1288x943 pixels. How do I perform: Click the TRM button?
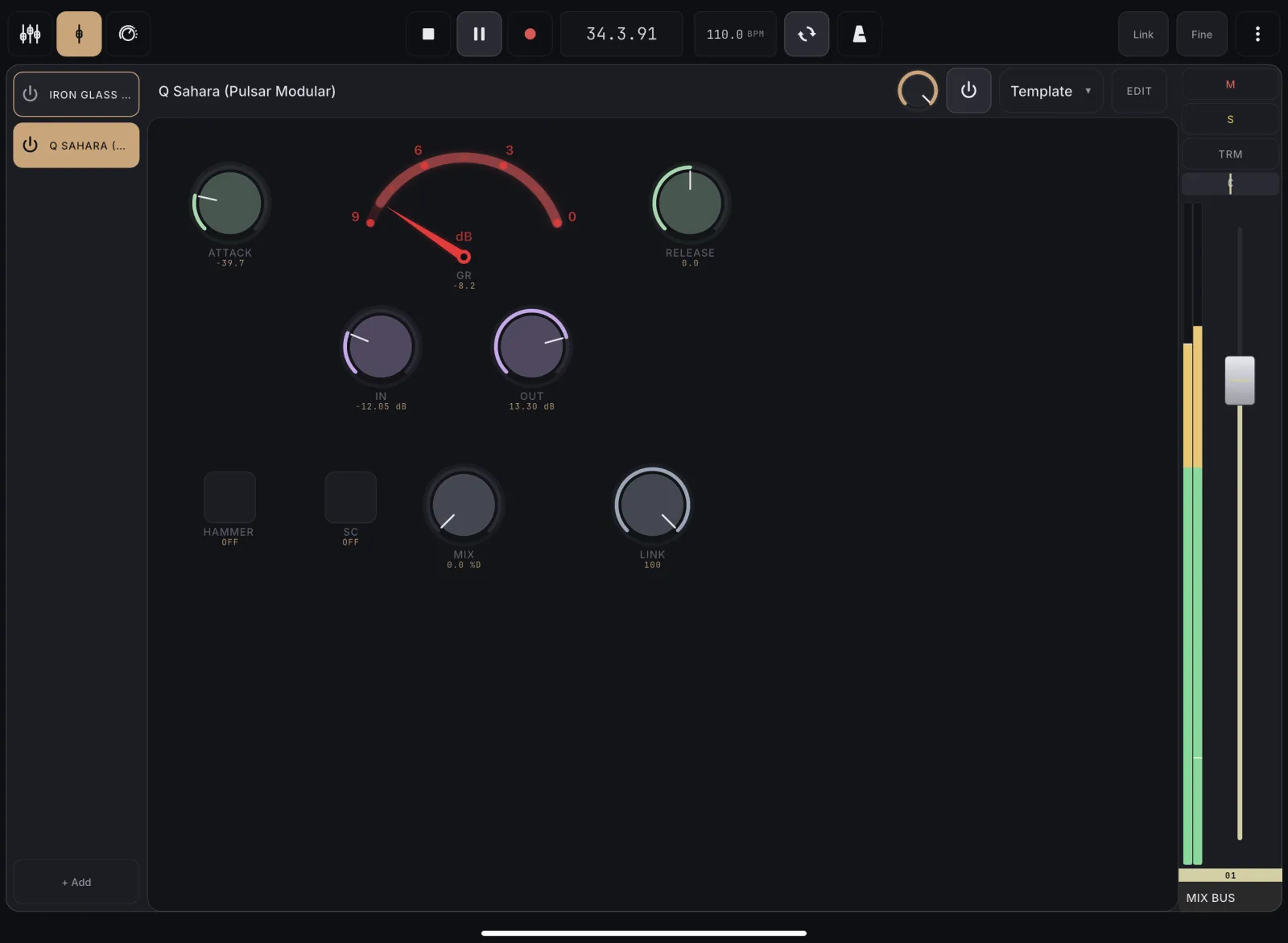click(x=1230, y=154)
